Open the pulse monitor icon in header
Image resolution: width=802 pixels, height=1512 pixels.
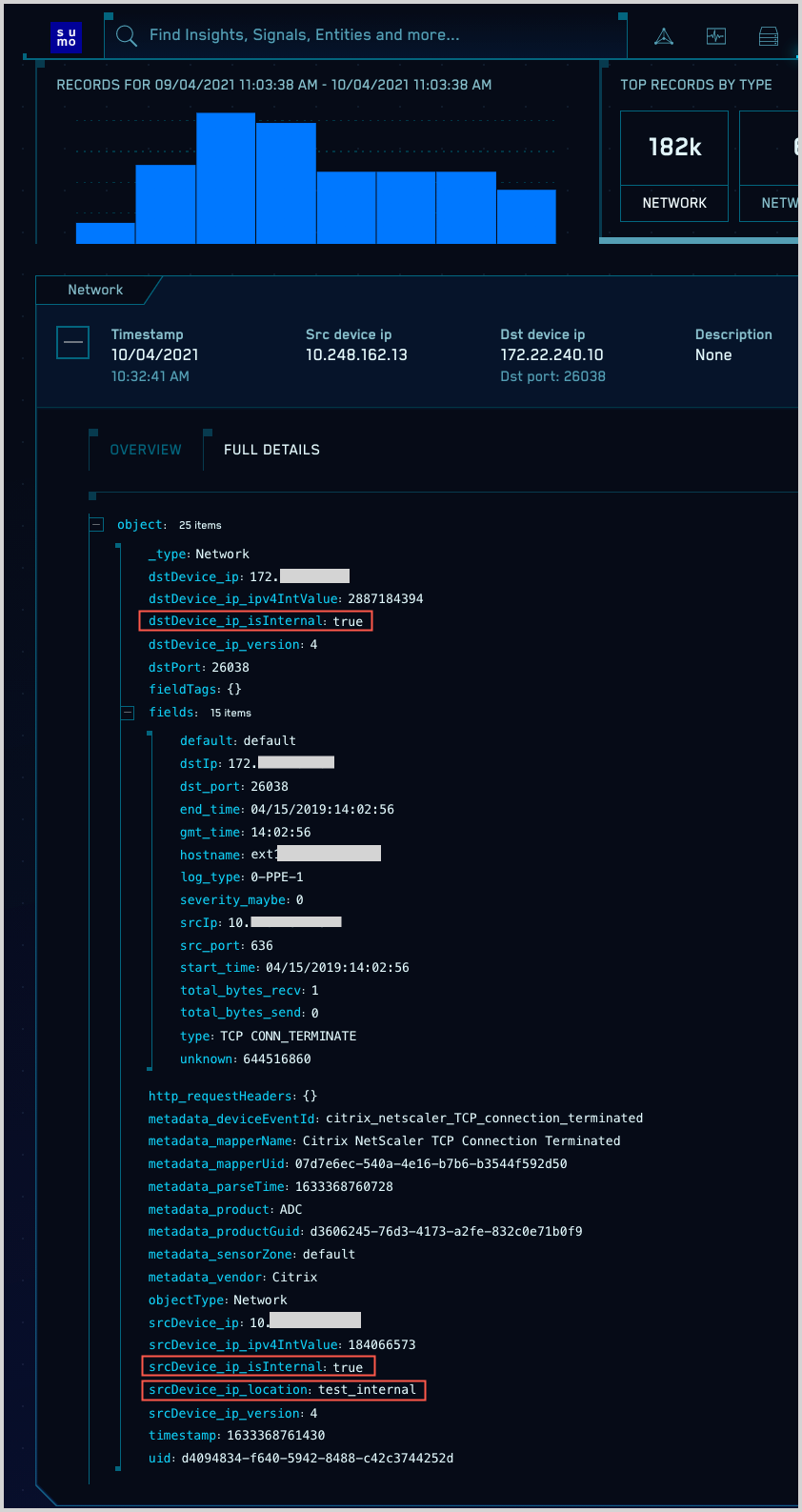pyautogui.click(x=716, y=37)
